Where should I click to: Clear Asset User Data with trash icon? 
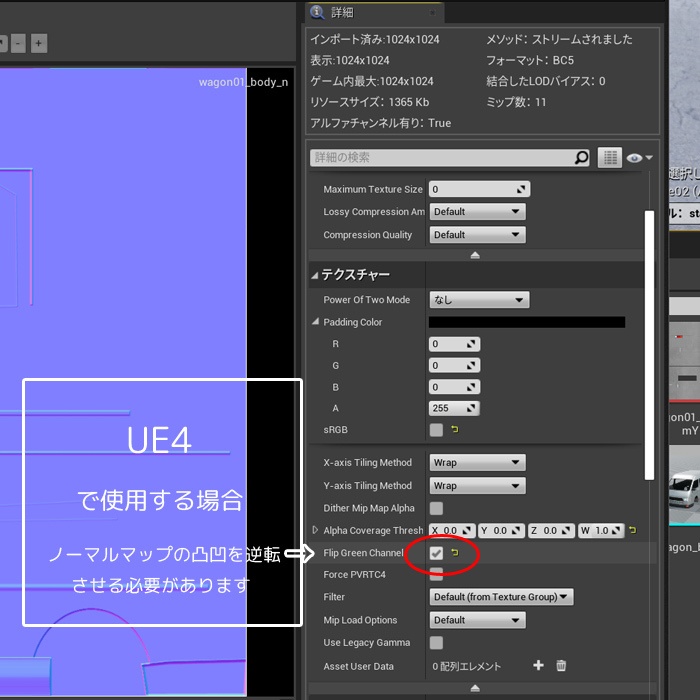(561, 665)
